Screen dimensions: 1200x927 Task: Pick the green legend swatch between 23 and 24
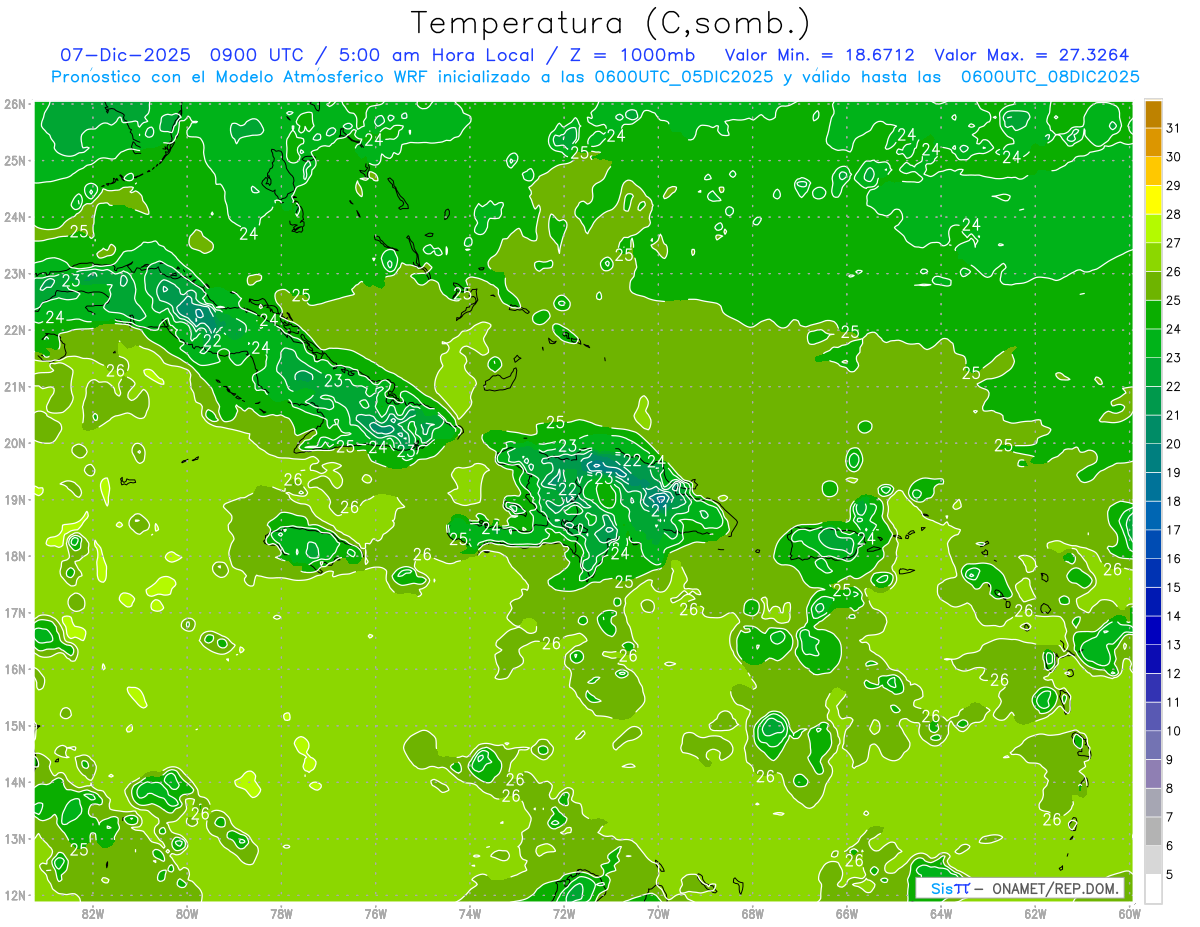pyautogui.click(x=1153, y=344)
